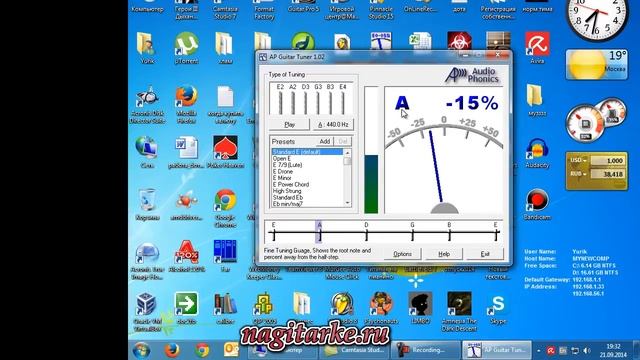Open the Windows Start orb
Image resolution: width=640 pixels, height=360 pixels.
pyautogui.click(x=141, y=350)
